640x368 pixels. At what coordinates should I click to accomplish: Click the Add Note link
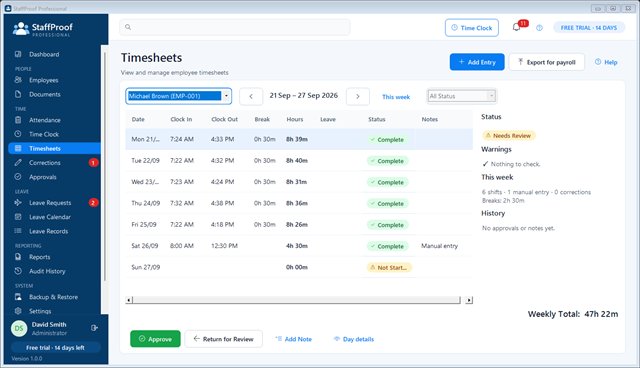[293, 339]
